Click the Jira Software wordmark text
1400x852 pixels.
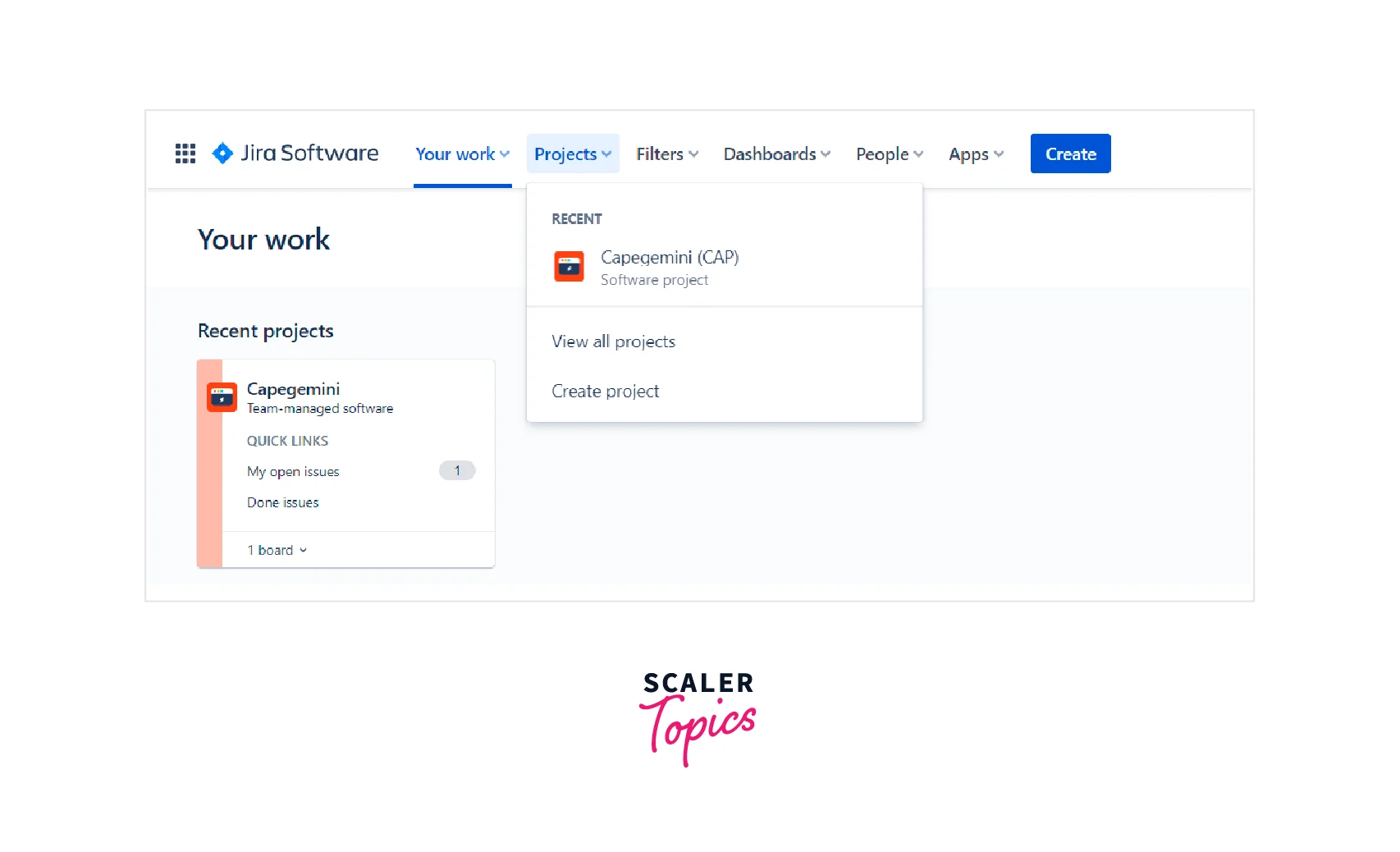coord(309,153)
